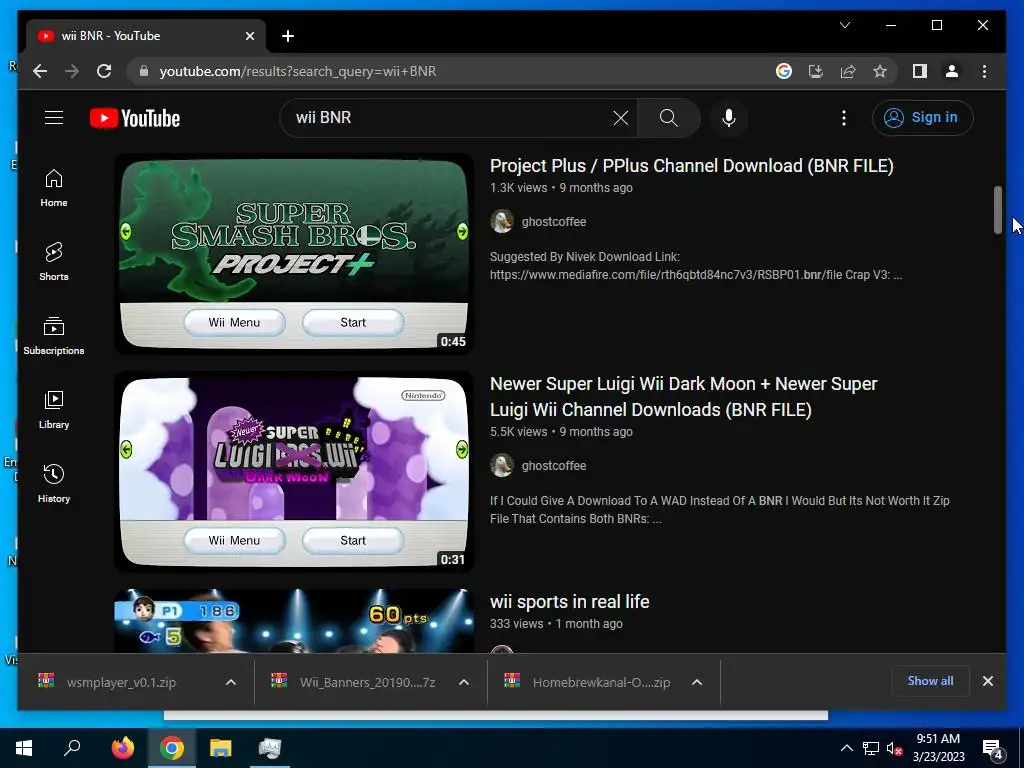Share this page from address bar
The height and width of the screenshot is (768, 1024).
[848, 71]
